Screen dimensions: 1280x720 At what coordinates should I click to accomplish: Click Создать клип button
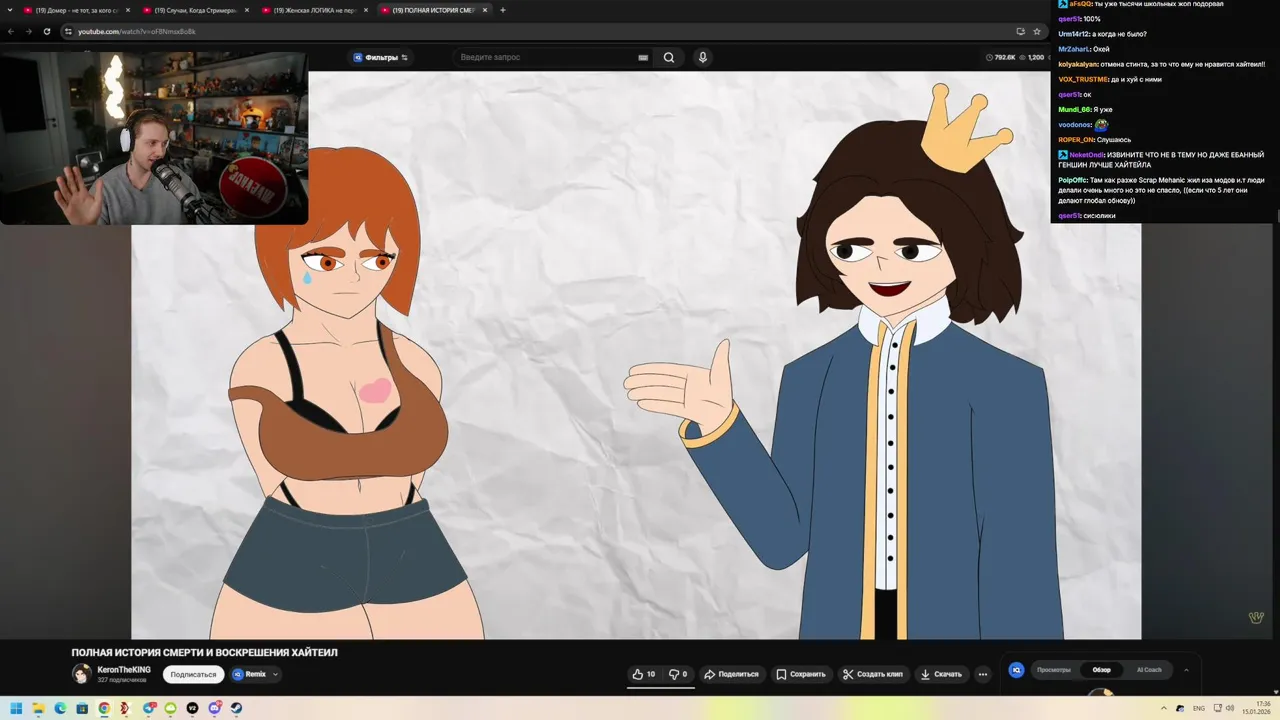(x=872, y=674)
